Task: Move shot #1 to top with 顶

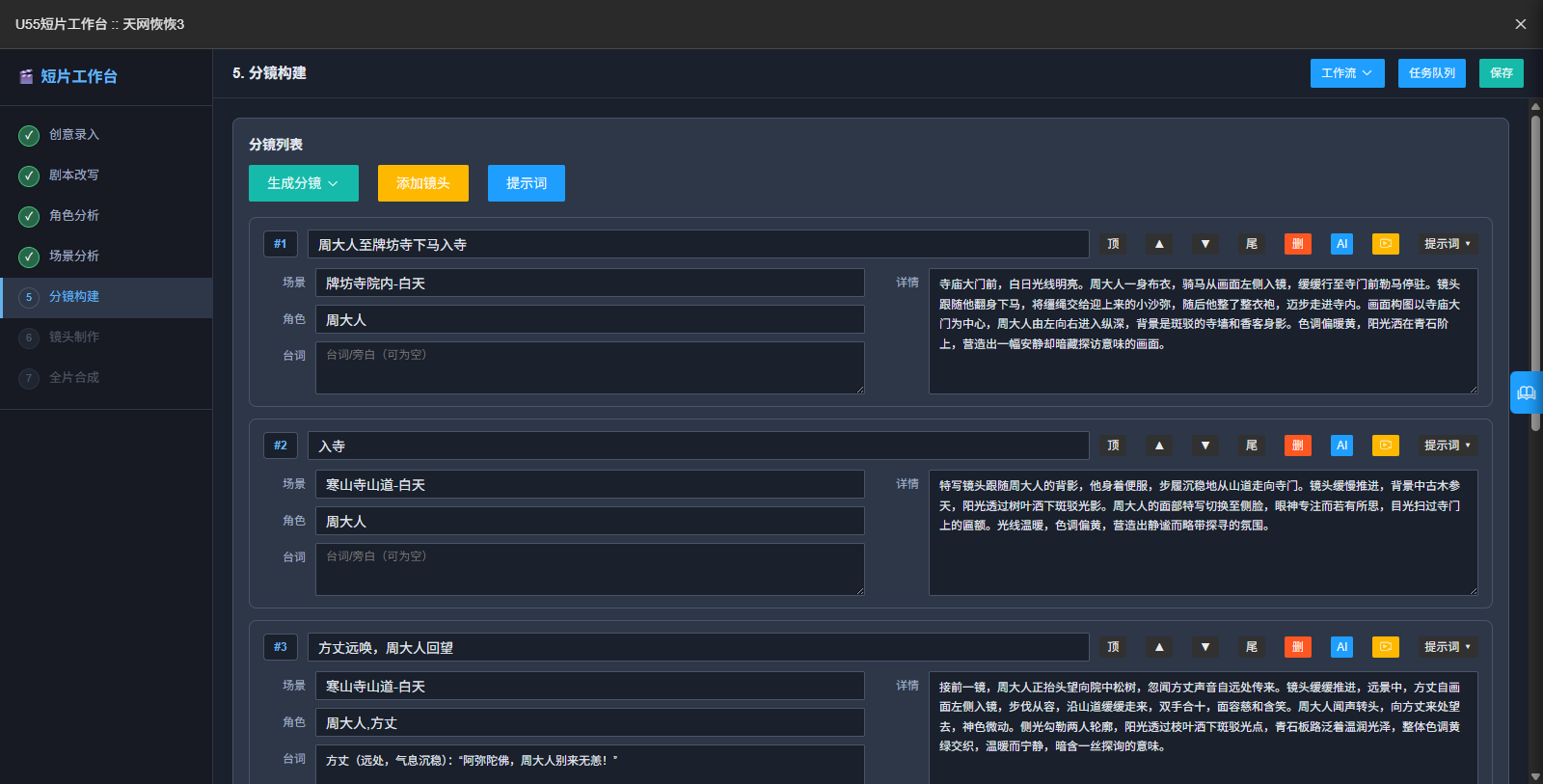Action: click(1113, 244)
